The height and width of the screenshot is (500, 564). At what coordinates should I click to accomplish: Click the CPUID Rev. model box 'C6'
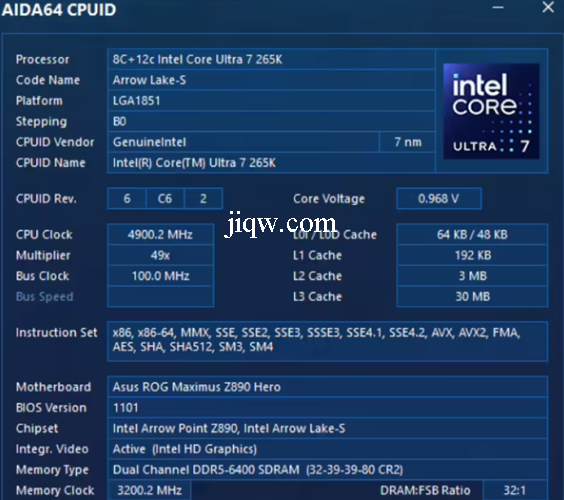coord(165,199)
